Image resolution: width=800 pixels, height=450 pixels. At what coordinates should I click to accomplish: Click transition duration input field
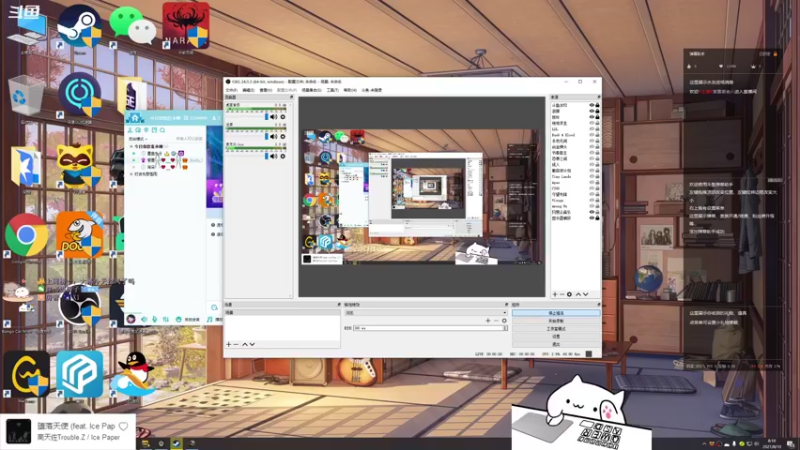point(428,328)
